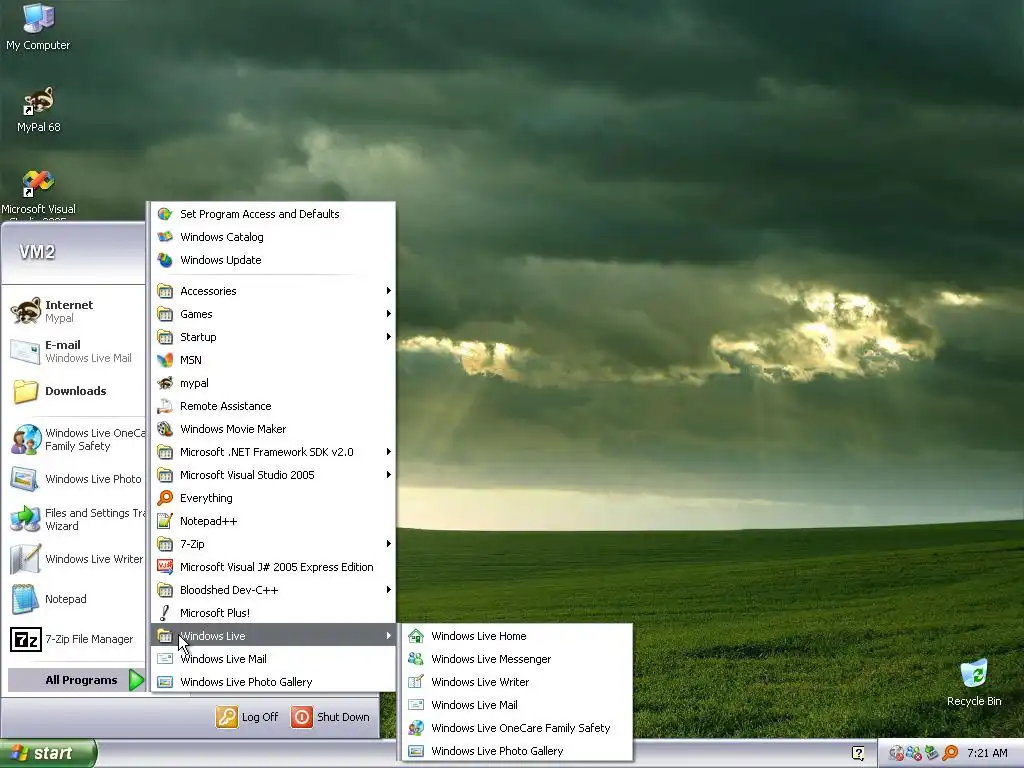Open Windows Live Mail in submenu
The width and height of the screenshot is (1024, 768).
coord(517,705)
